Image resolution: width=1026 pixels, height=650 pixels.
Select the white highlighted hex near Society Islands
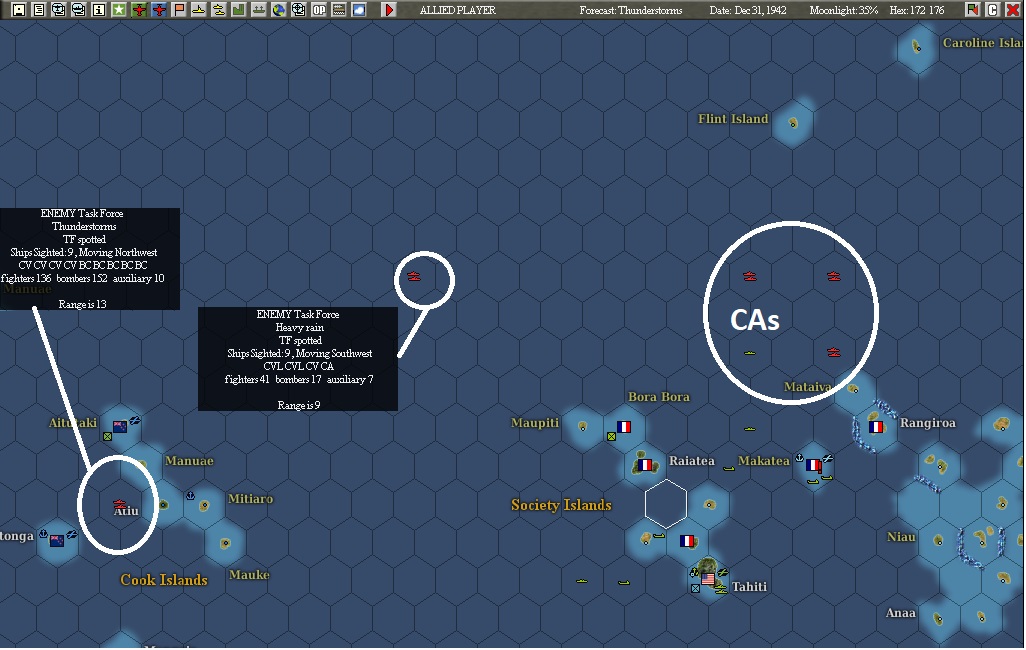666,503
